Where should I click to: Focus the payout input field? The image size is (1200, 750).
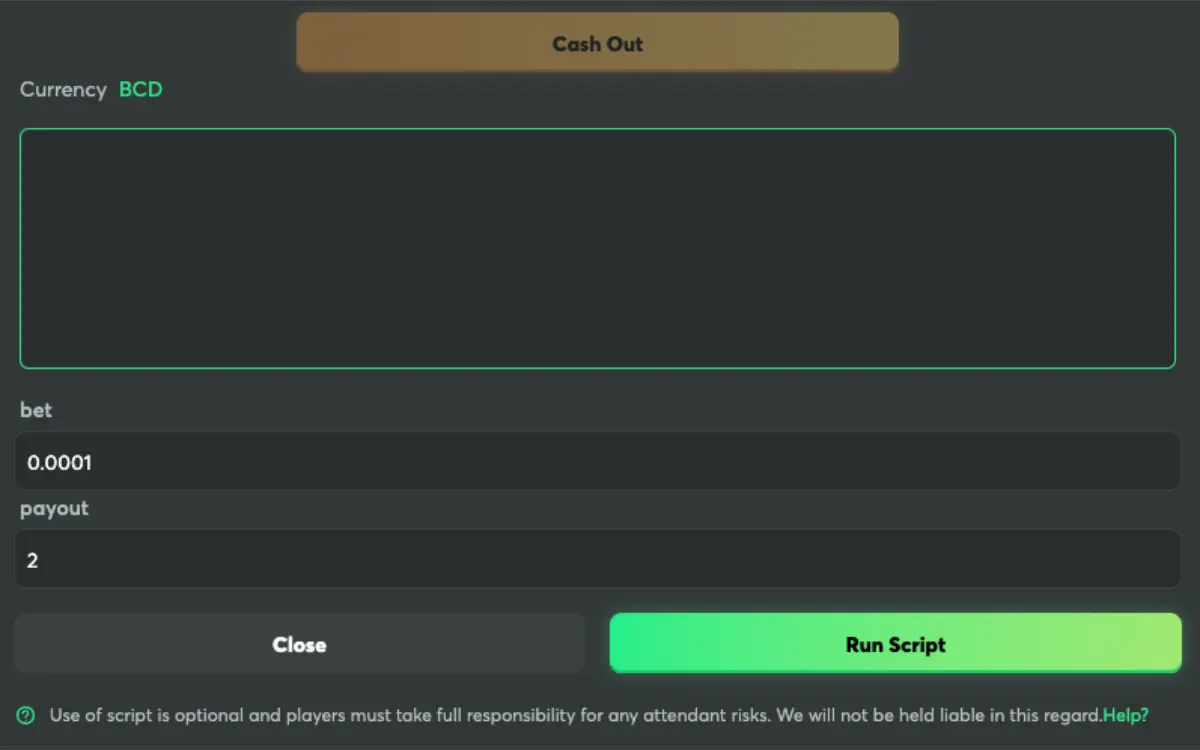(598, 560)
